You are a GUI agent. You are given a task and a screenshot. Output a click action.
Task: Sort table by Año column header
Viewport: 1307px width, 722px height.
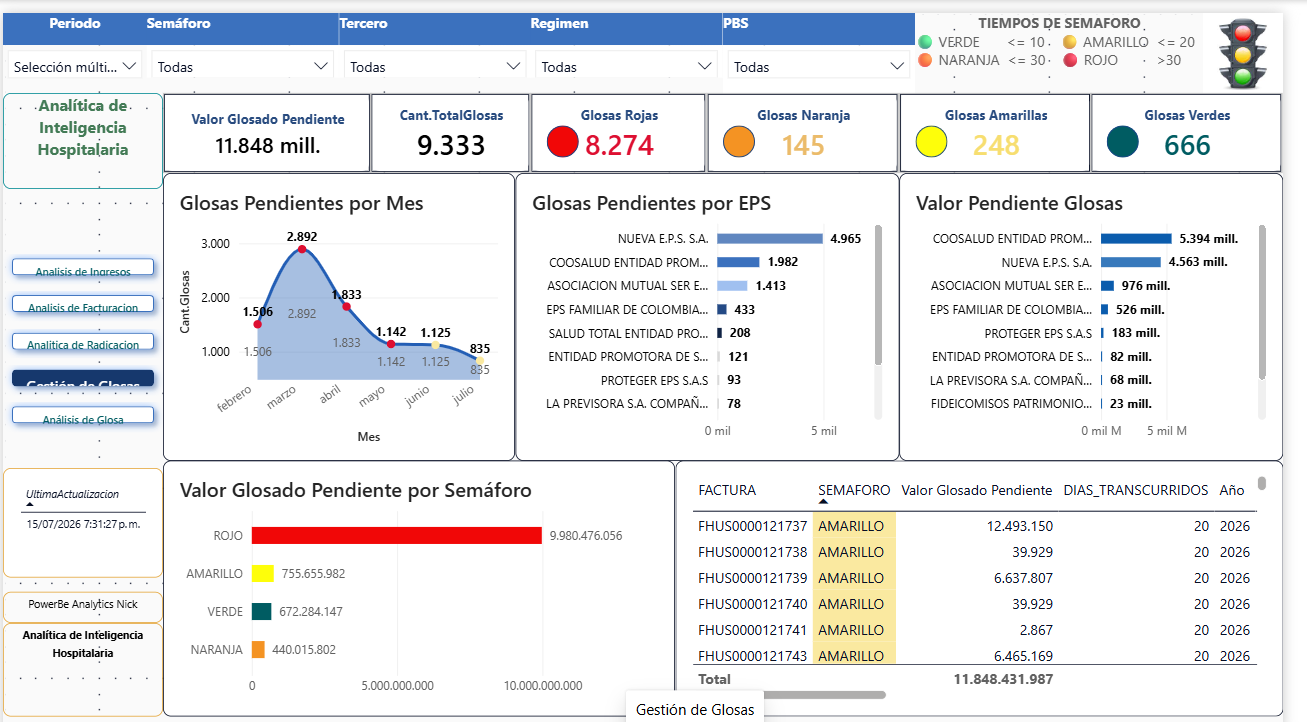pyautogui.click(x=1232, y=490)
